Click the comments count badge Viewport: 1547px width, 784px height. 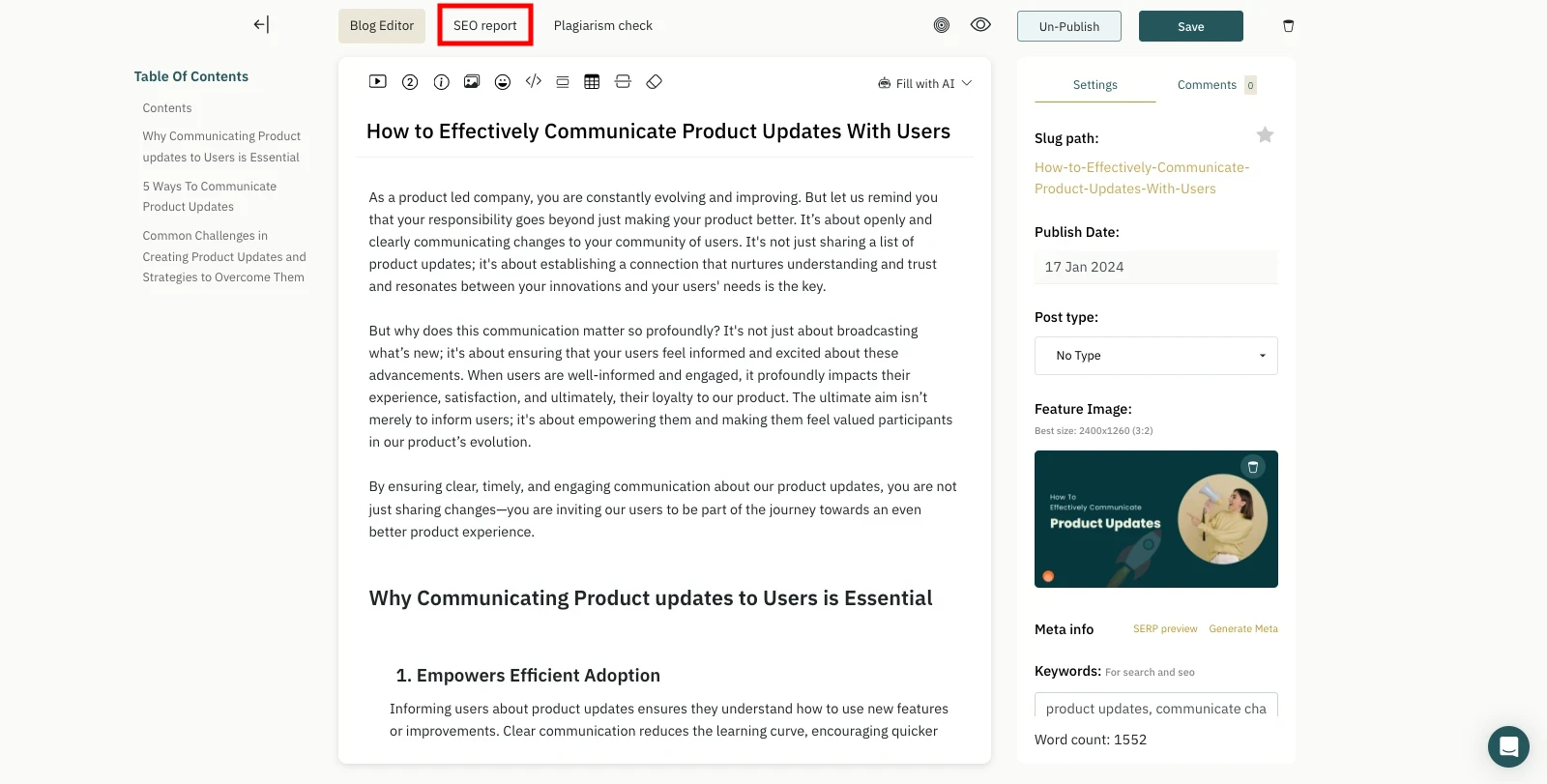click(1250, 85)
